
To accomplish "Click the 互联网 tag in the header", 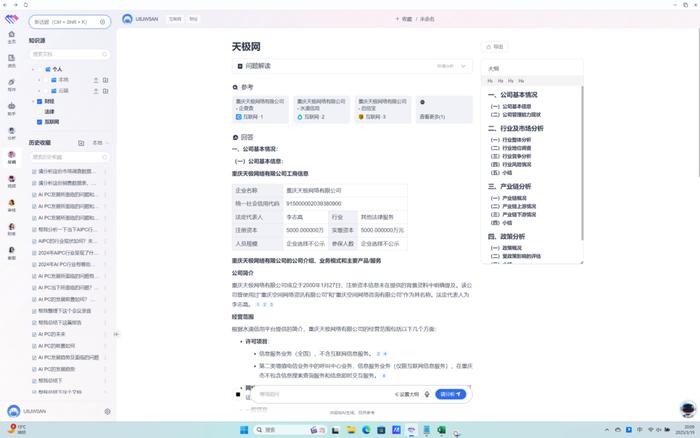I will 175,19.
